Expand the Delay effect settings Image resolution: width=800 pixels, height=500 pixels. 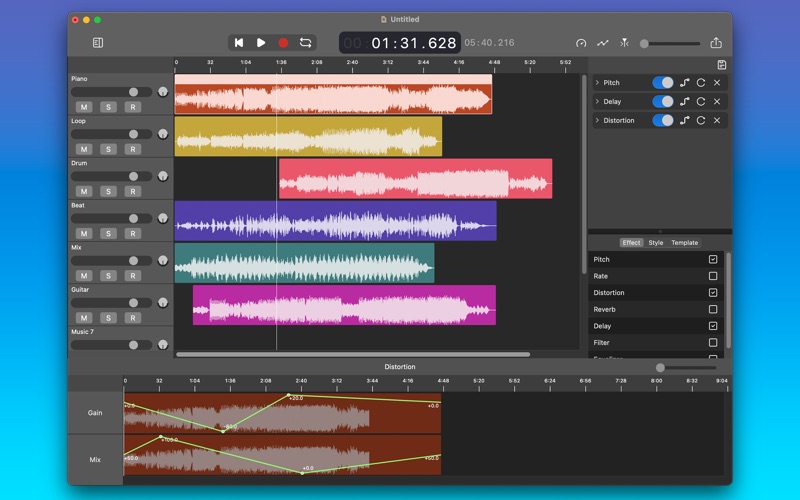pos(597,101)
